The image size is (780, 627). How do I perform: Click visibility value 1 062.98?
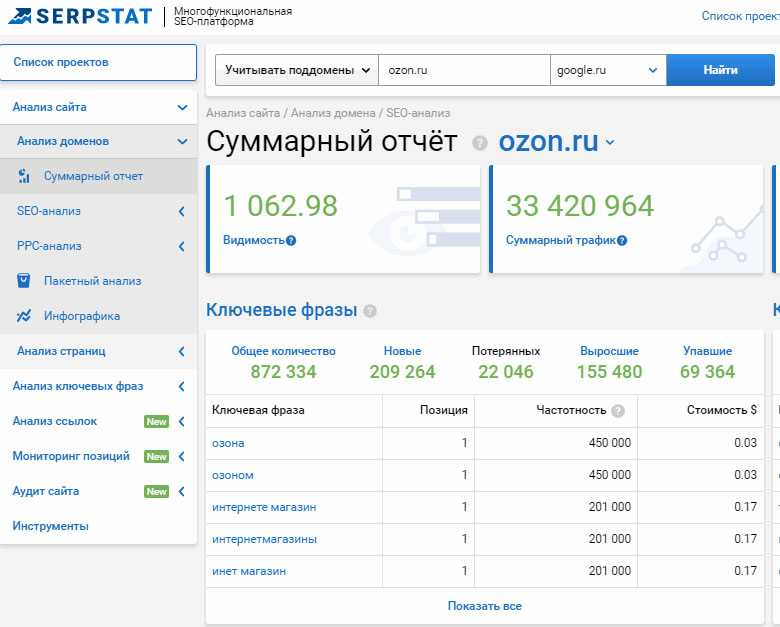(x=281, y=206)
